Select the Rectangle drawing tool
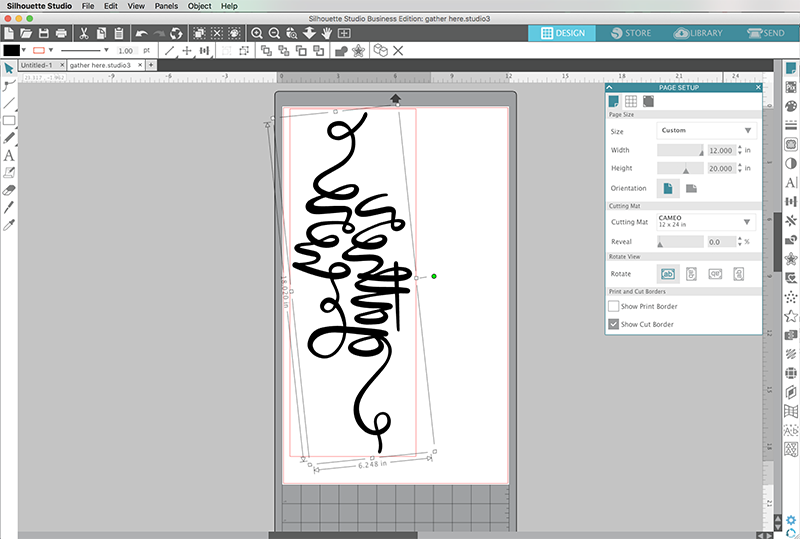The height and width of the screenshot is (539, 800). point(9,120)
